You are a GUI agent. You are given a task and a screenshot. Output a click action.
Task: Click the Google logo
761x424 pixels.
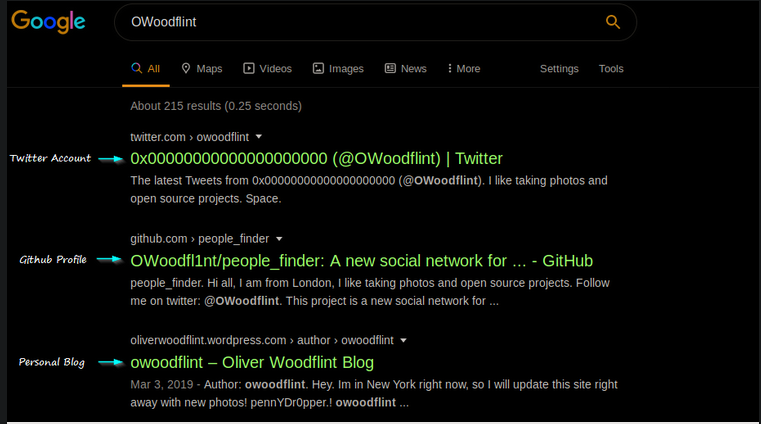point(47,23)
